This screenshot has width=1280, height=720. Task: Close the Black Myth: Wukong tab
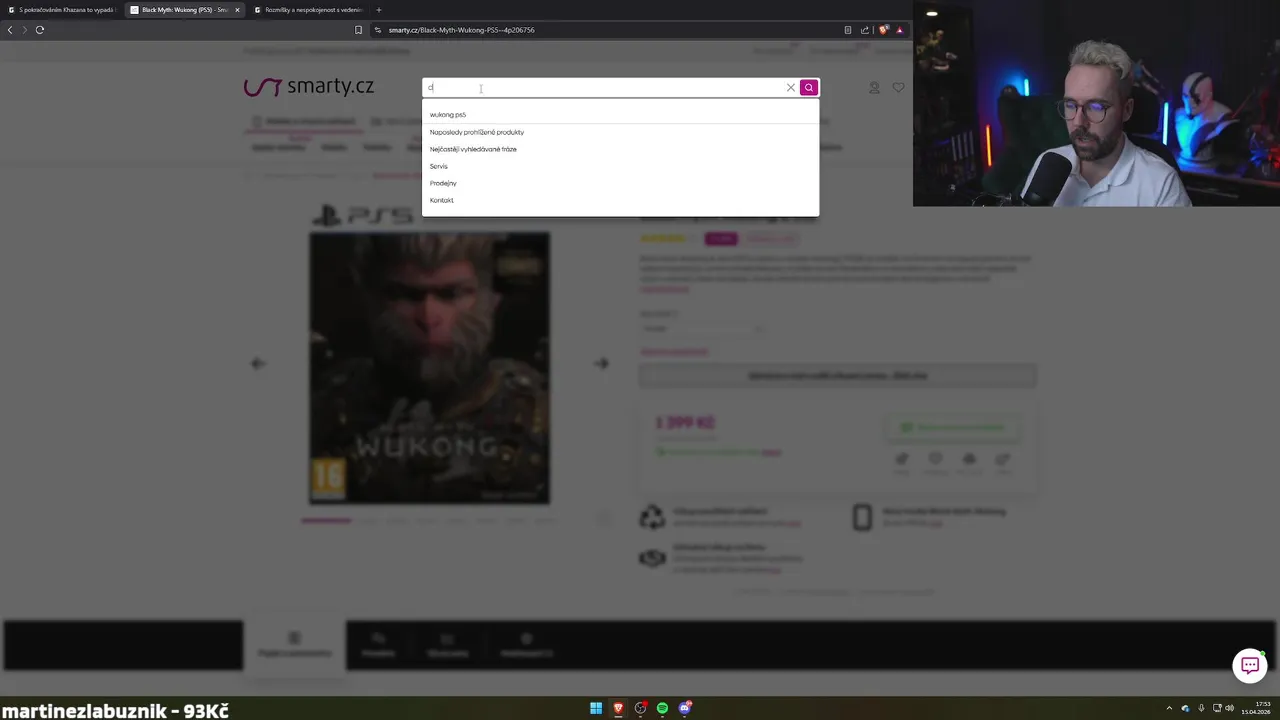pyautogui.click(x=237, y=10)
